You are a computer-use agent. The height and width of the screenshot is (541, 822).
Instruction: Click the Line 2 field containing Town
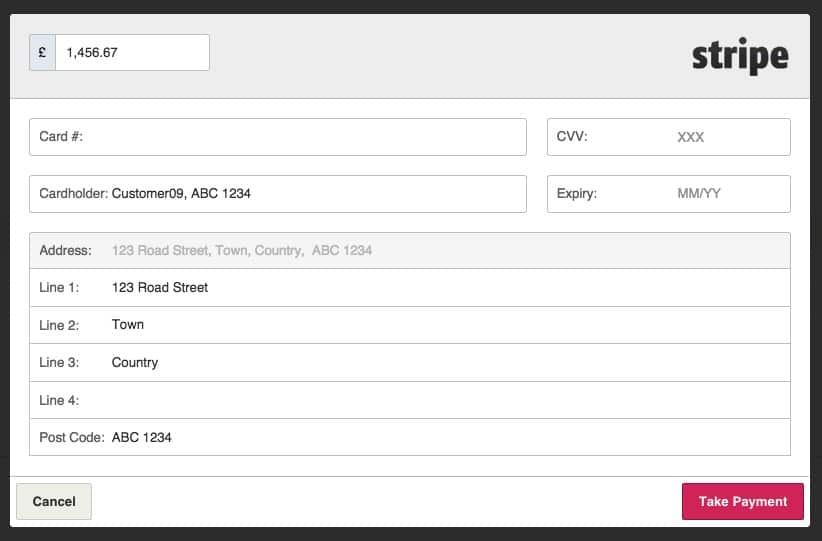pos(440,325)
